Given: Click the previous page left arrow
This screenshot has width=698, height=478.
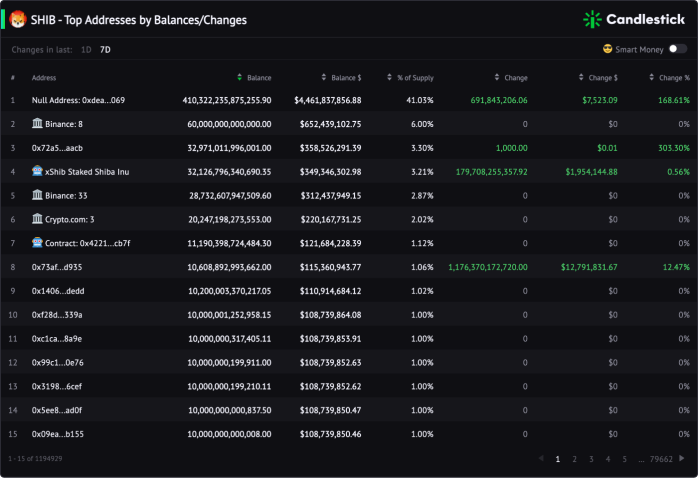Looking at the screenshot, I should click(x=541, y=458).
